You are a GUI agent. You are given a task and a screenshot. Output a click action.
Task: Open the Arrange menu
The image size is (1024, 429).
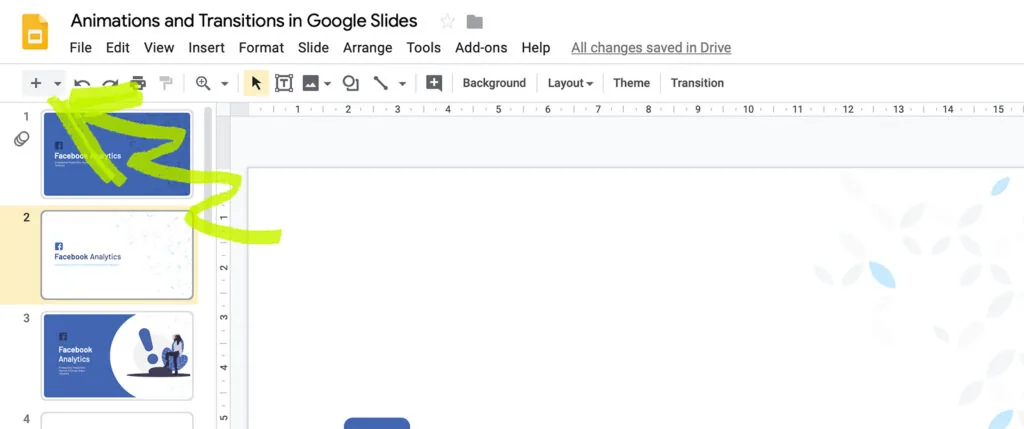coord(368,48)
